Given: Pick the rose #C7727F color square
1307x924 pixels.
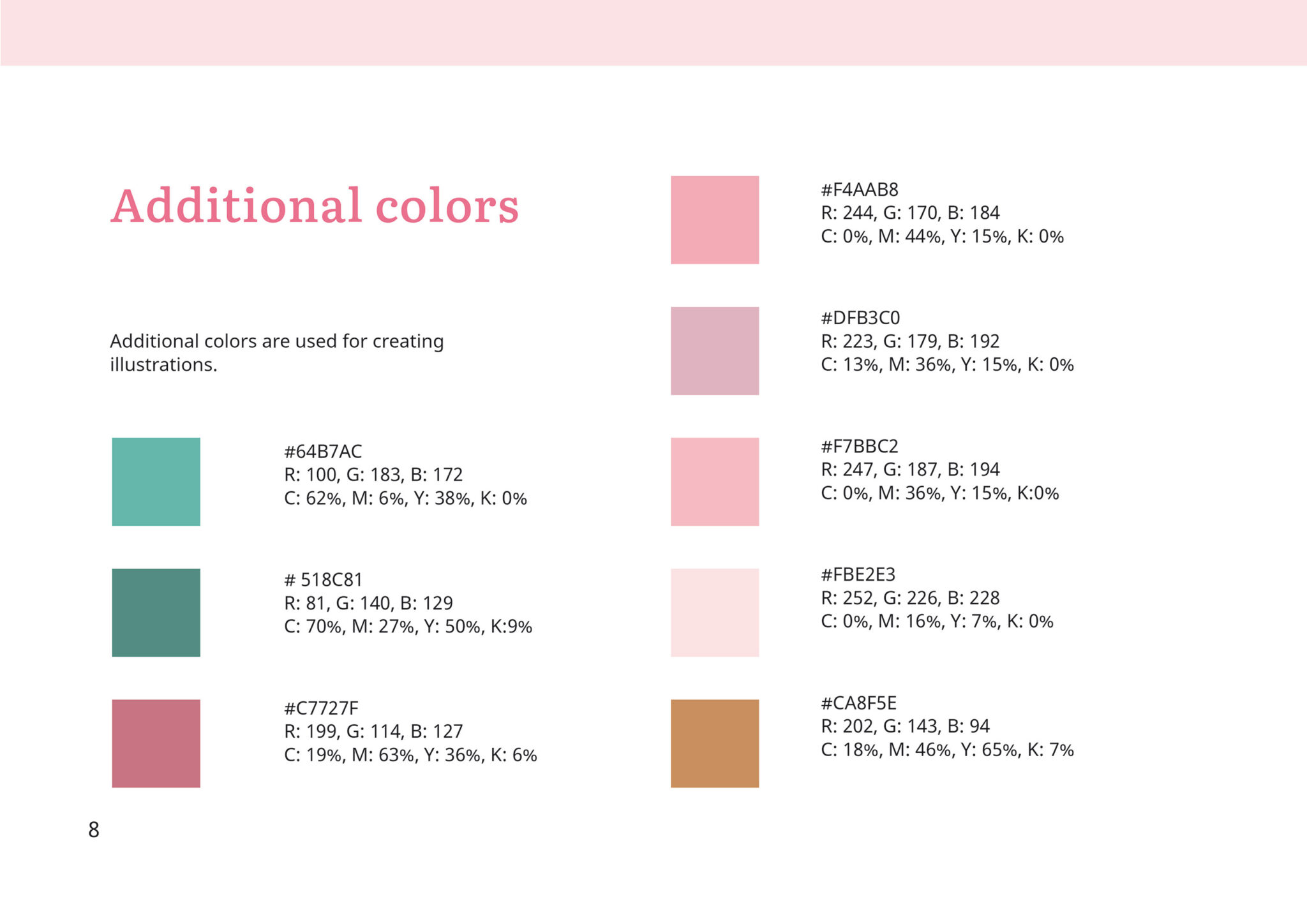Looking at the screenshot, I should click(156, 743).
